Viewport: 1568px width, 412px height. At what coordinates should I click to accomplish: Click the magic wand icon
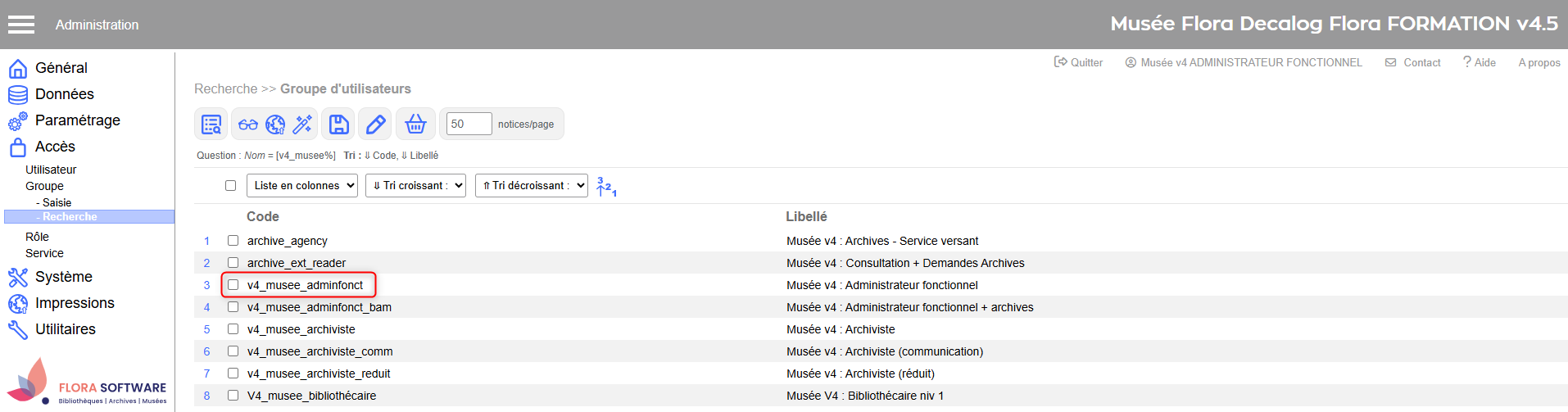click(x=302, y=125)
